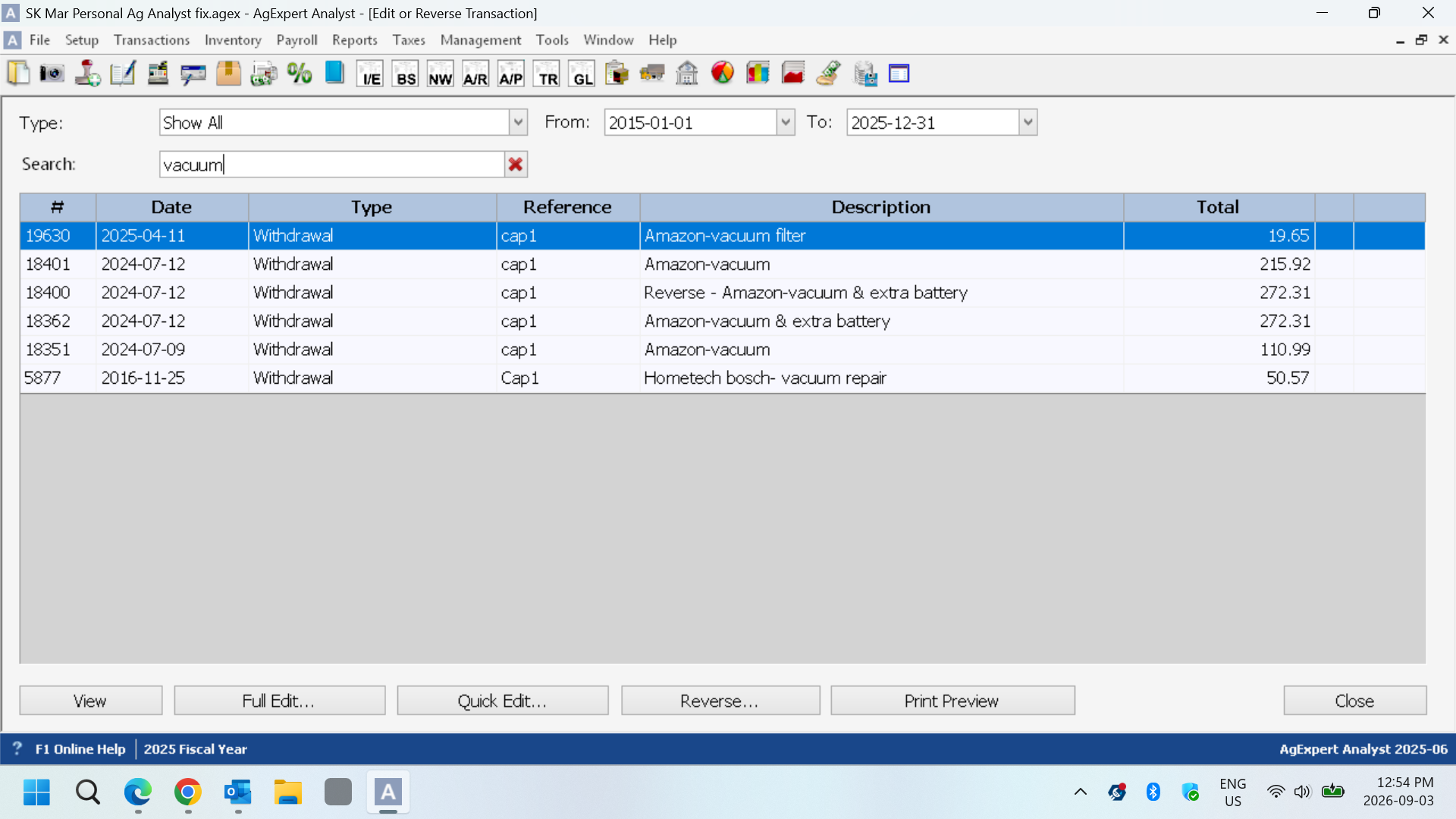
Task: Clear the search with red X
Action: tap(516, 165)
